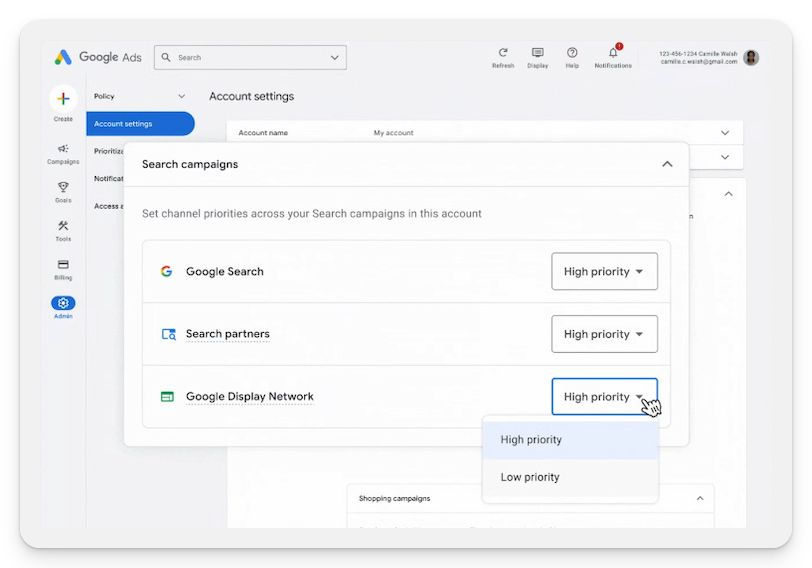Open the Notifications menu item in sidebar

coord(109,179)
